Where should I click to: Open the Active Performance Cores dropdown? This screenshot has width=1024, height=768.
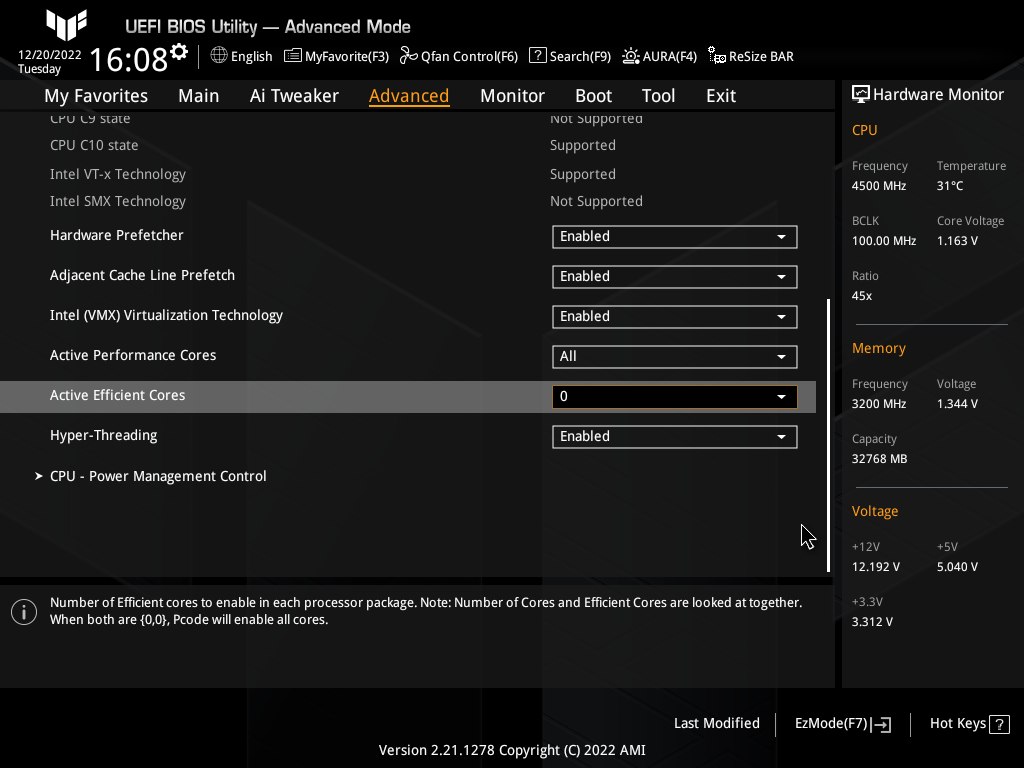pos(674,357)
